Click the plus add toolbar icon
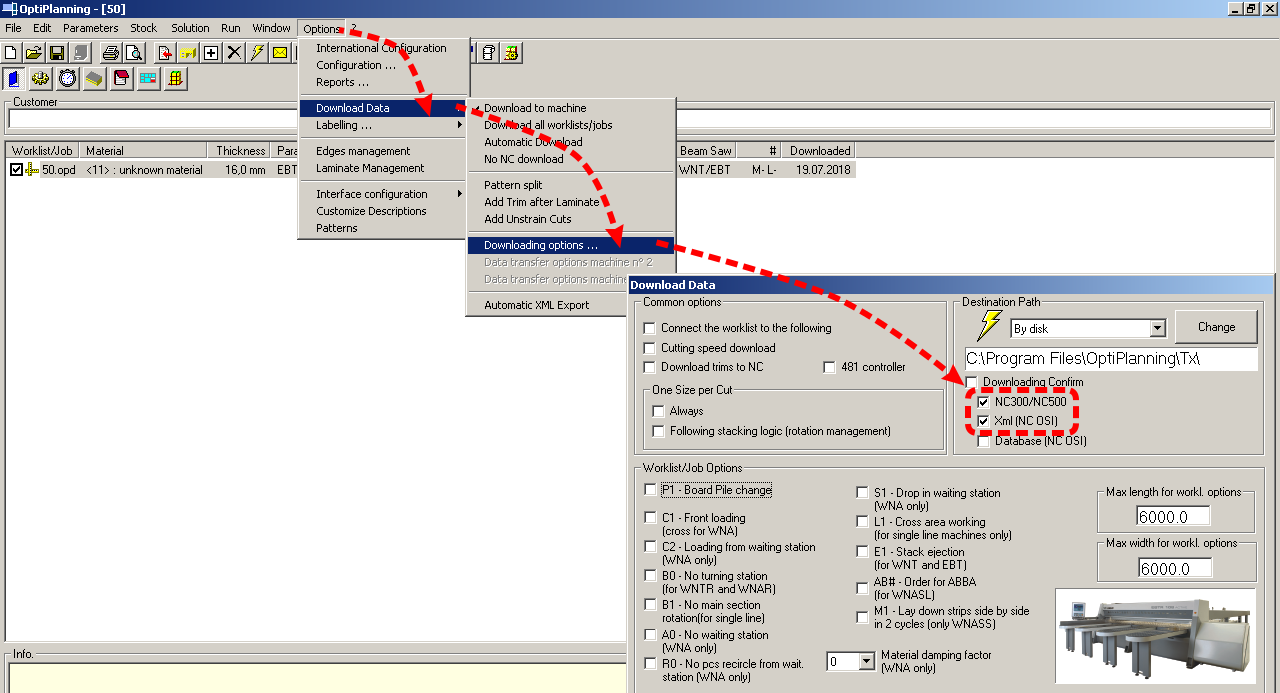Viewport: 1280px width, 693px height. [211, 52]
